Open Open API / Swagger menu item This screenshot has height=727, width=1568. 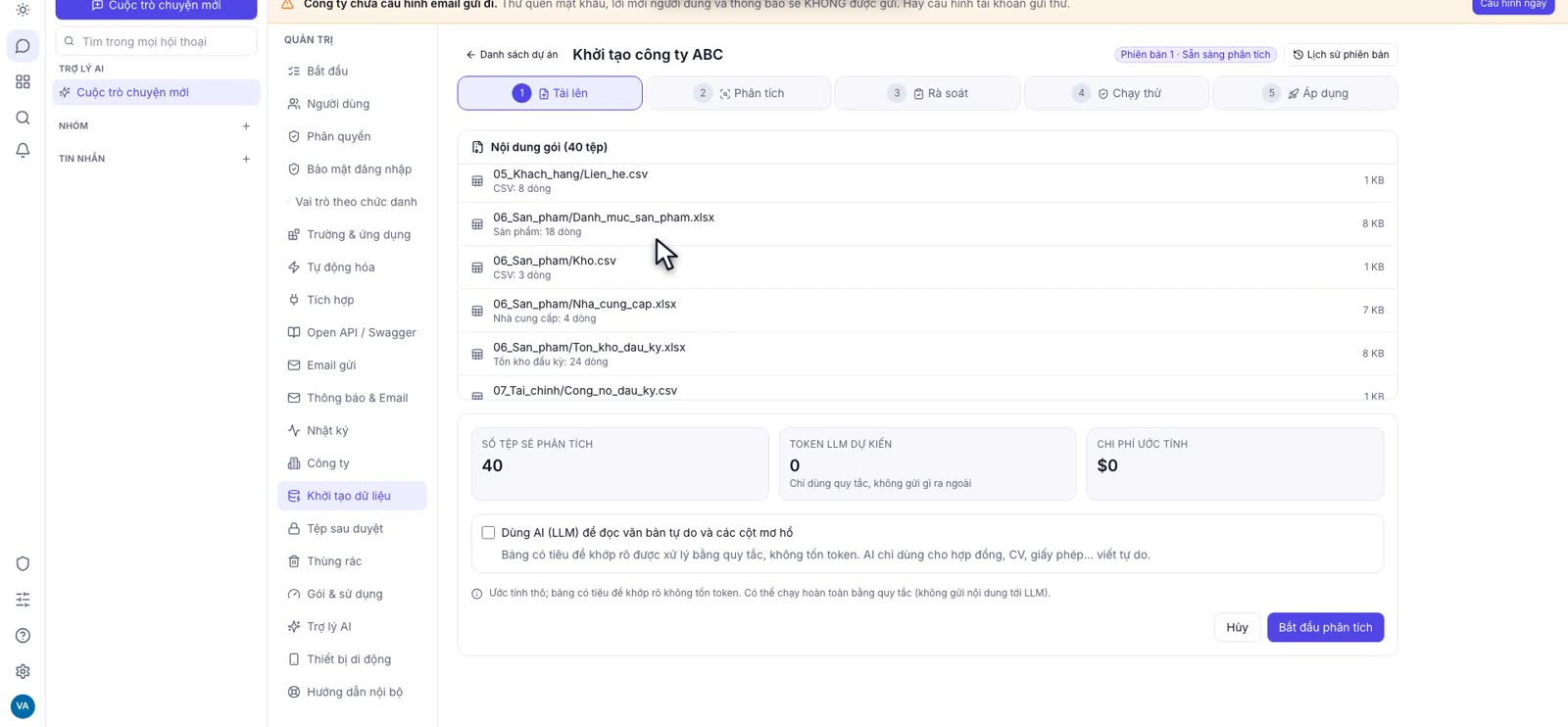coord(352,332)
